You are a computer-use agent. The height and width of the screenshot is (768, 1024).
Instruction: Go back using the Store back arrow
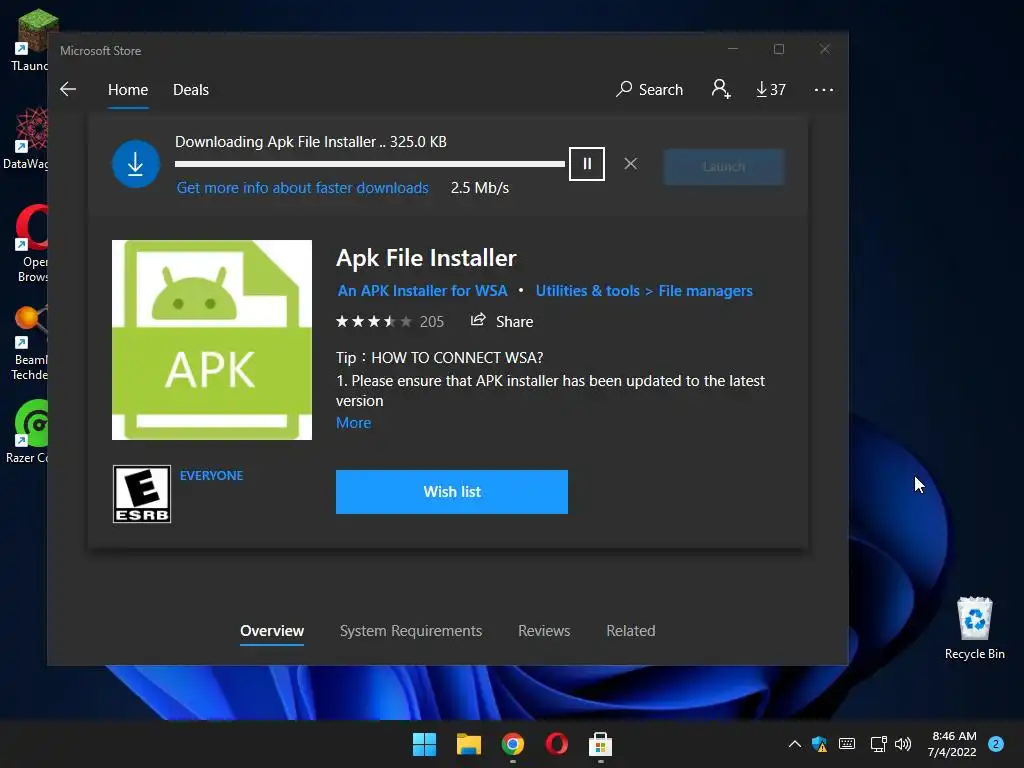[x=68, y=89]
